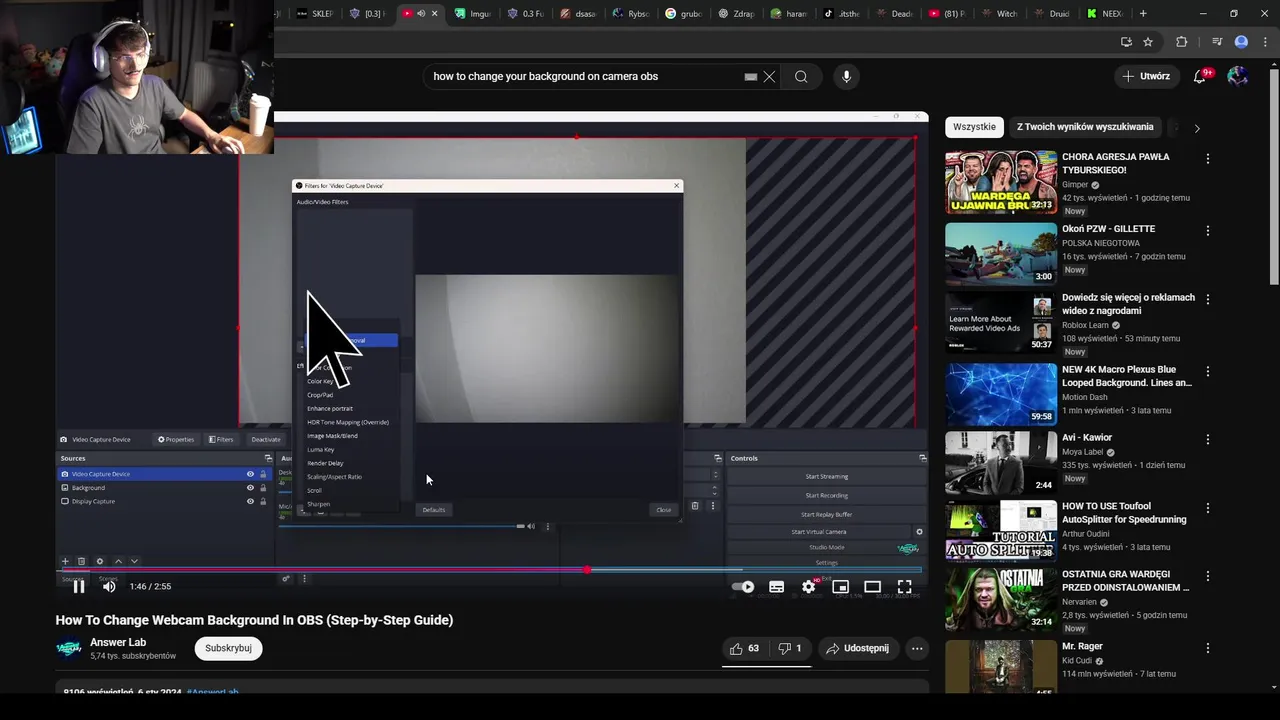Show more filter chips with the arrow
The image size is (1280, 720).
1196,128
